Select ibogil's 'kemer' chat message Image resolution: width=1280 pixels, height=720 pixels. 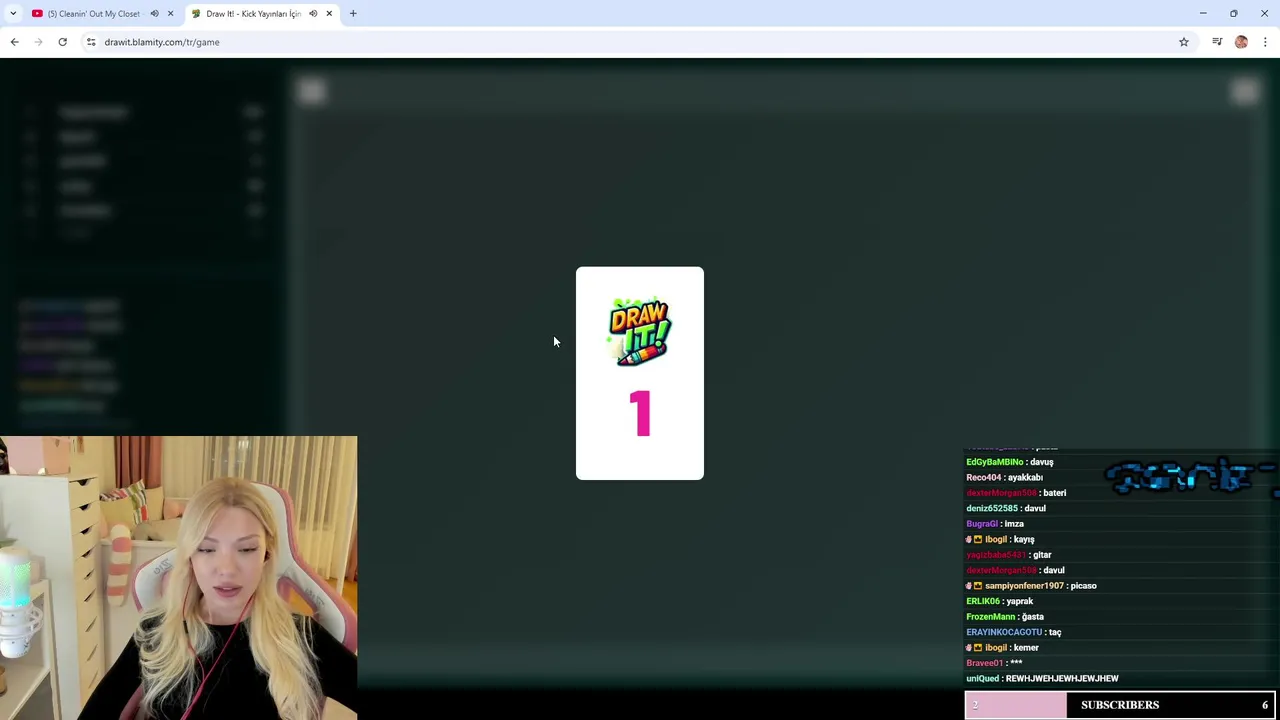[1002, 648]
